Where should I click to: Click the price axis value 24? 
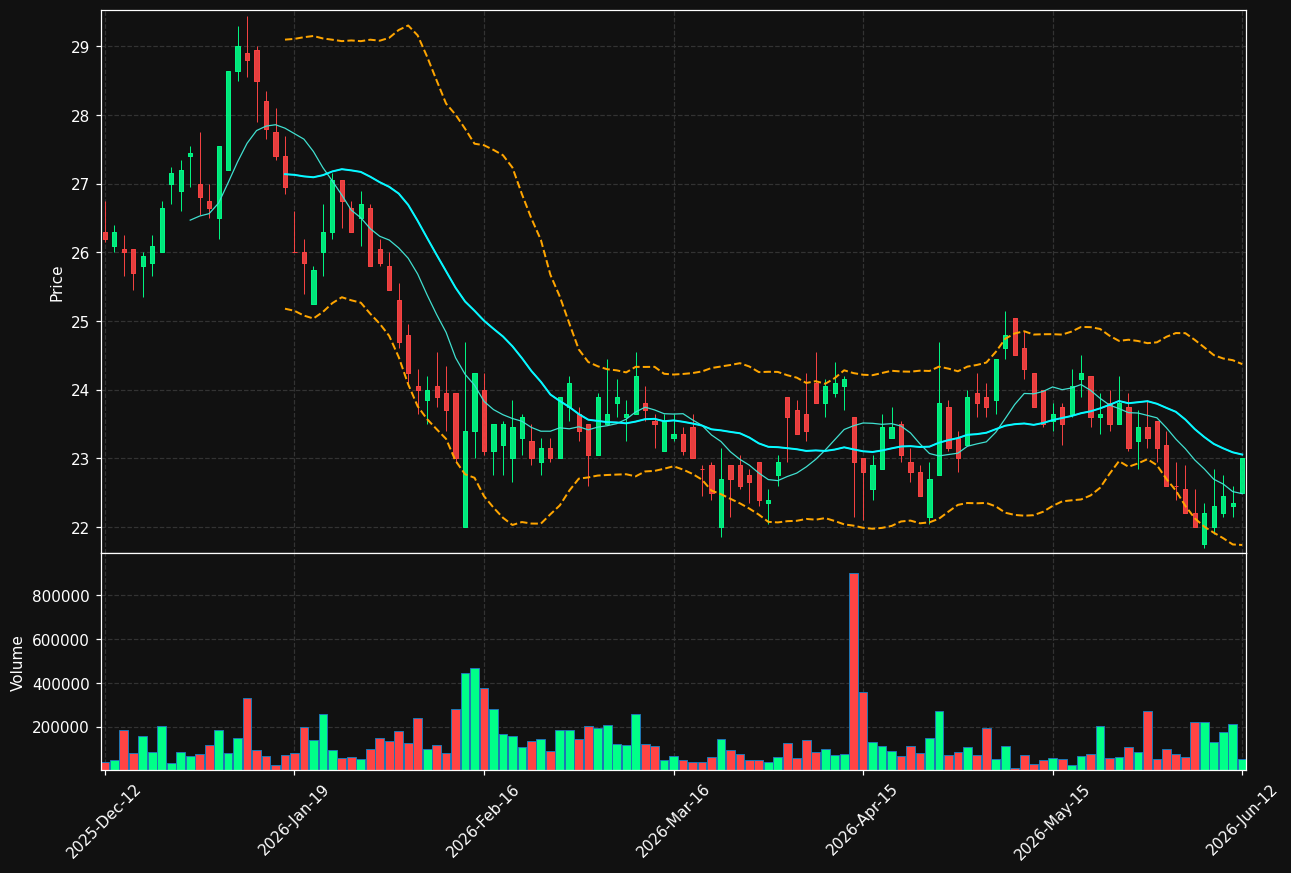tap(80, 391)
